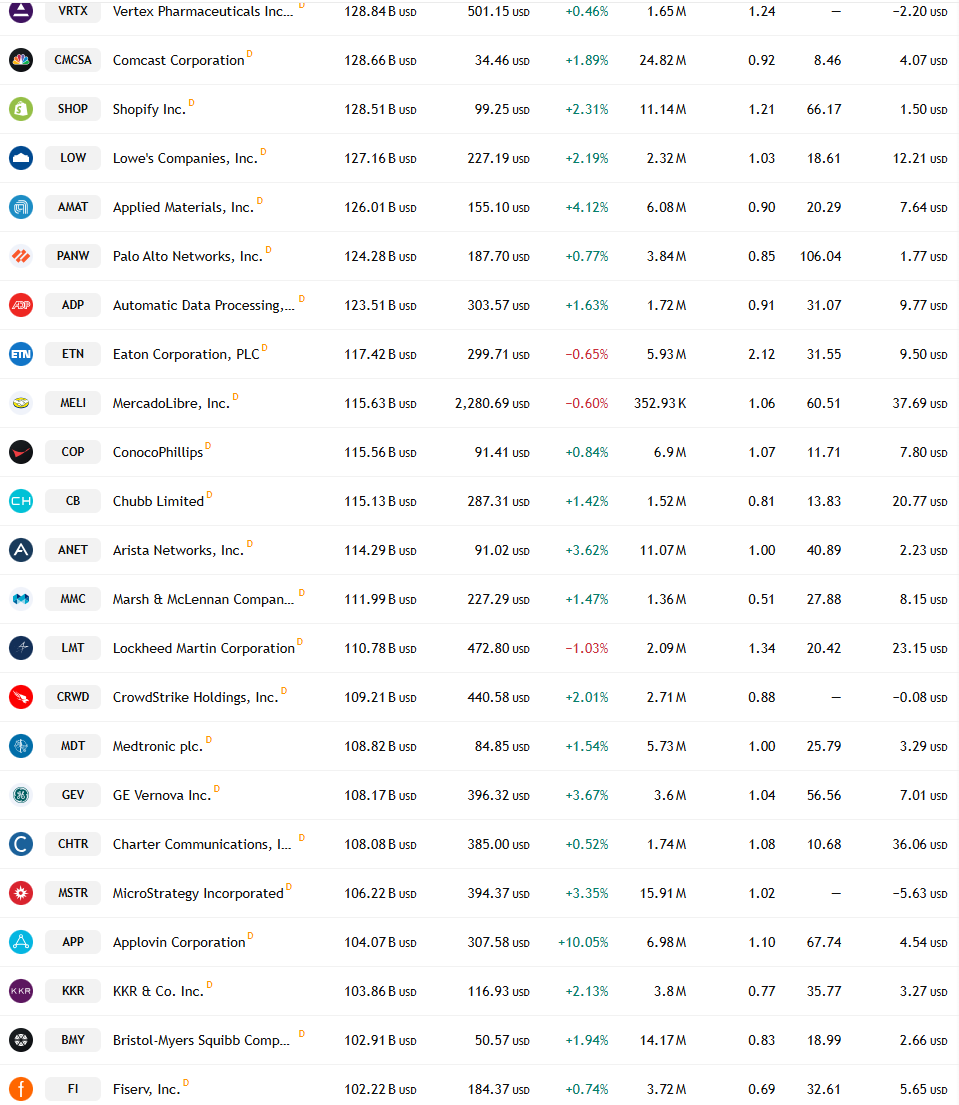The image size is (959, 1105).
Task: Open Chubb Limited company link
Action: [159, 501]
